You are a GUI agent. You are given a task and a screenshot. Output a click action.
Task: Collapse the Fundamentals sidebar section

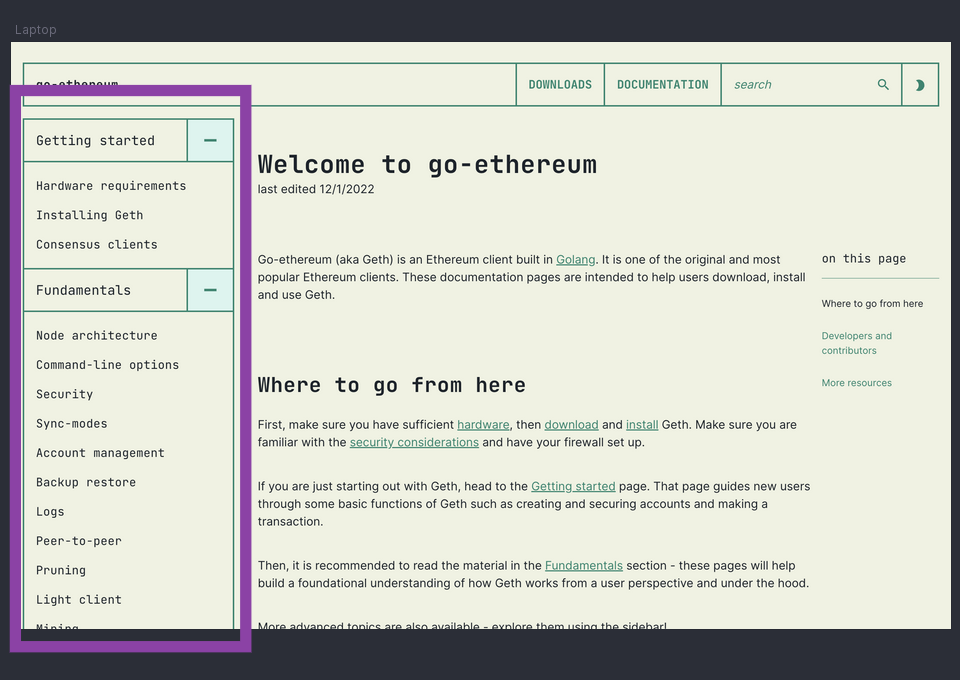pos(210,289)
